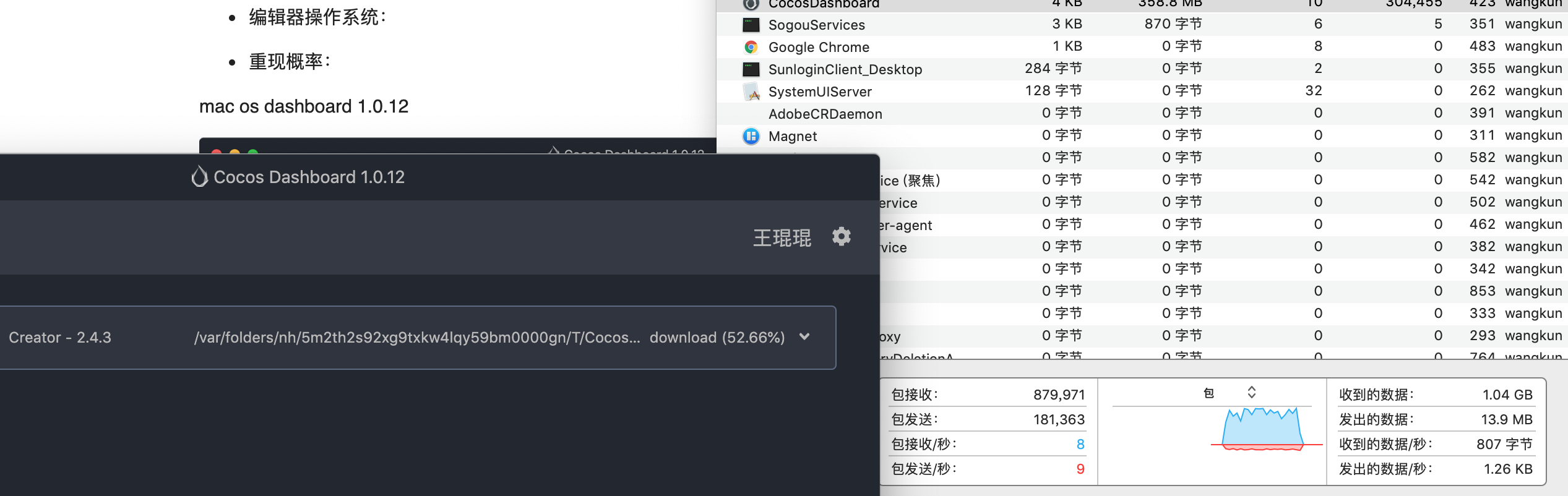Select the SunloginClient_Desktop process name
The image size is (1568, 496).
tap(845, 69)
